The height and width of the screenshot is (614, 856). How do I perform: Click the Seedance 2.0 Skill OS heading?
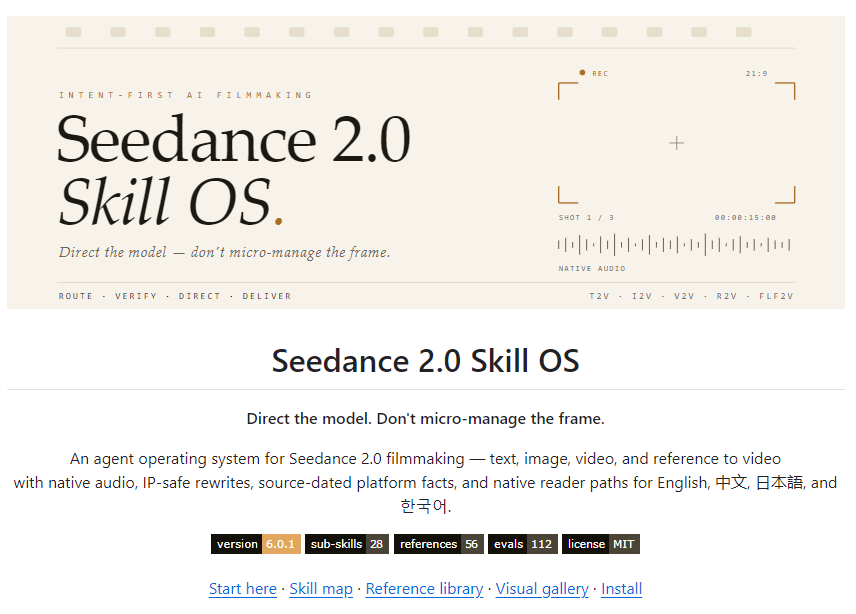point(426,361)
